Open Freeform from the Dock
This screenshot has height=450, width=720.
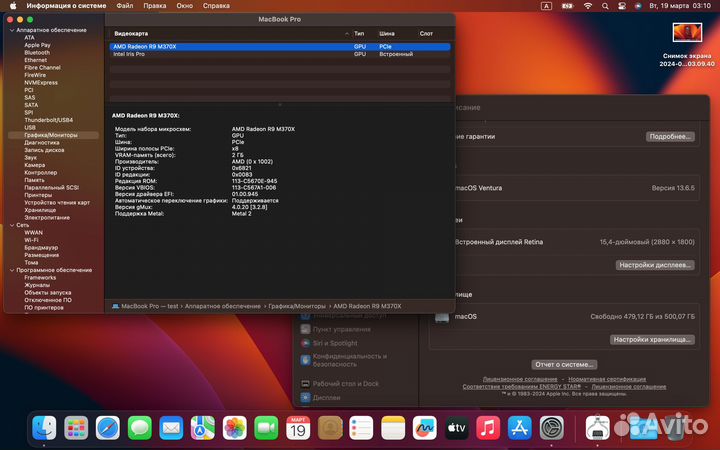(x=425, y=428)
